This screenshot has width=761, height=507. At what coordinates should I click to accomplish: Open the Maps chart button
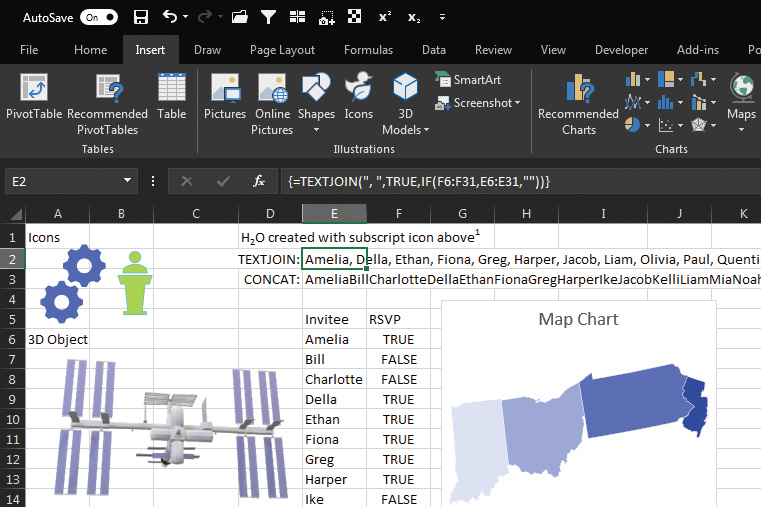[x=741, y=102]
